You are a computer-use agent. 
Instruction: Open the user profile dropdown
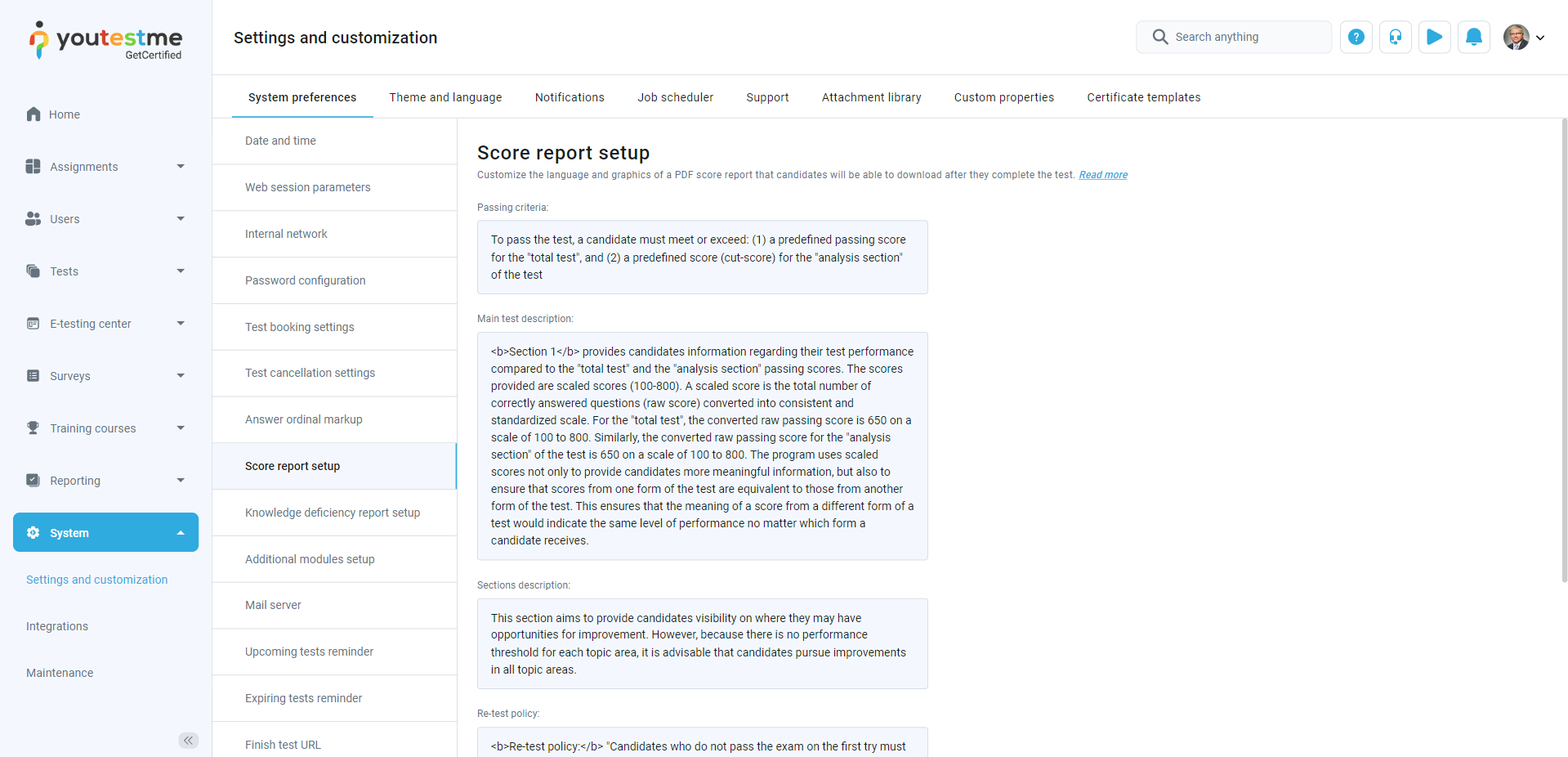[1524, 37]
